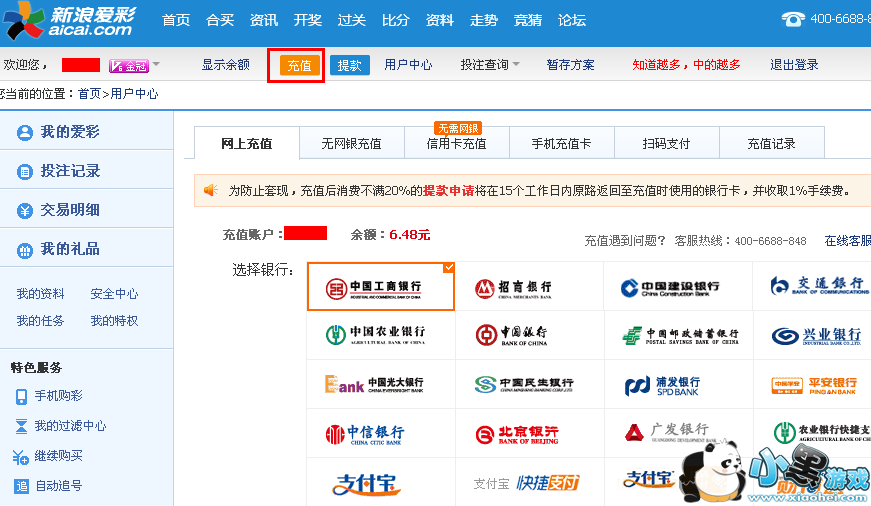
Task: Open 我的任务 sidebar link
Action: 41,320
